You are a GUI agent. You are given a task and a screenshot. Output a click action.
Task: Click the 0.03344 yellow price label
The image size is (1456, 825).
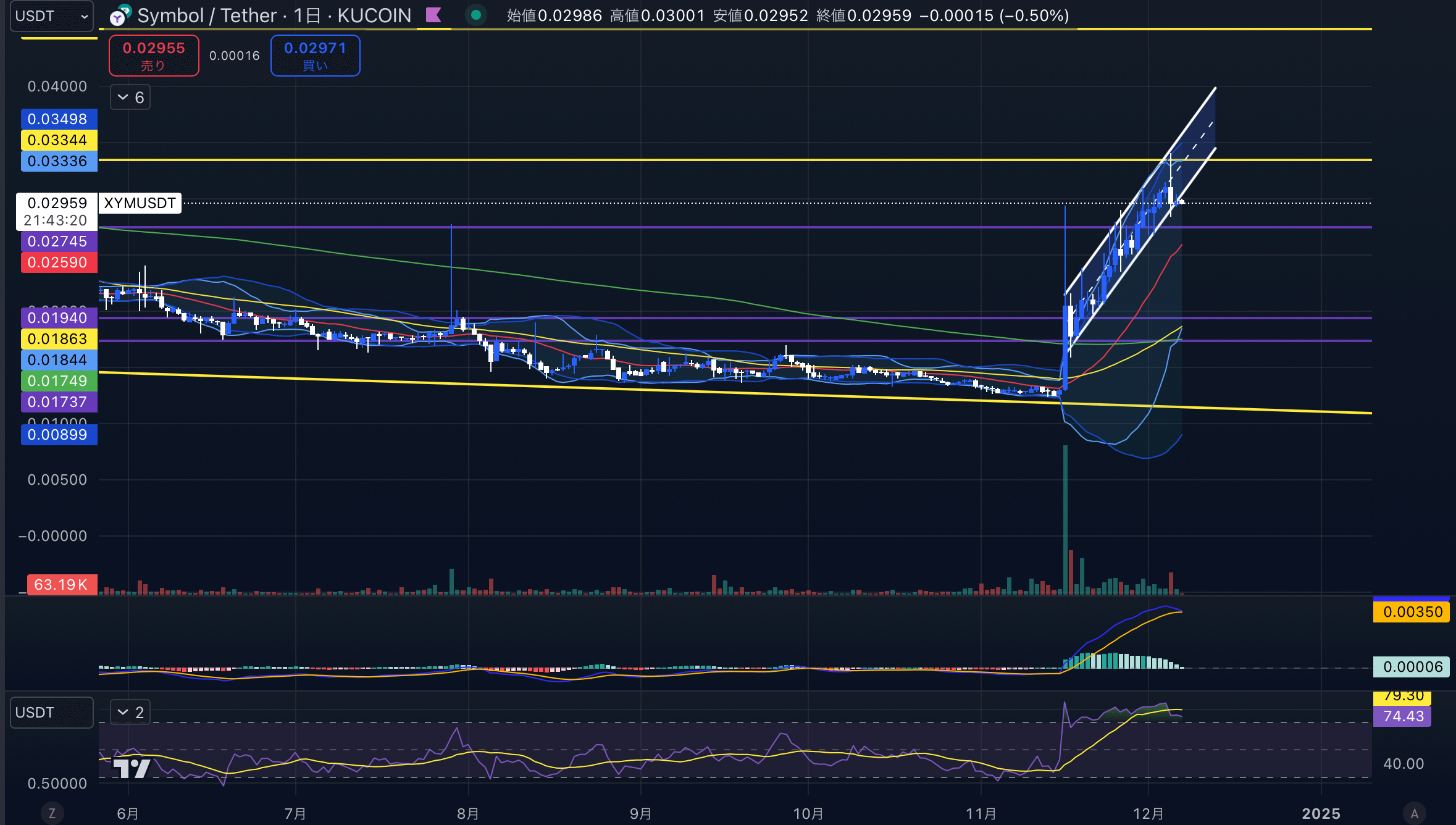click(59, 140)
